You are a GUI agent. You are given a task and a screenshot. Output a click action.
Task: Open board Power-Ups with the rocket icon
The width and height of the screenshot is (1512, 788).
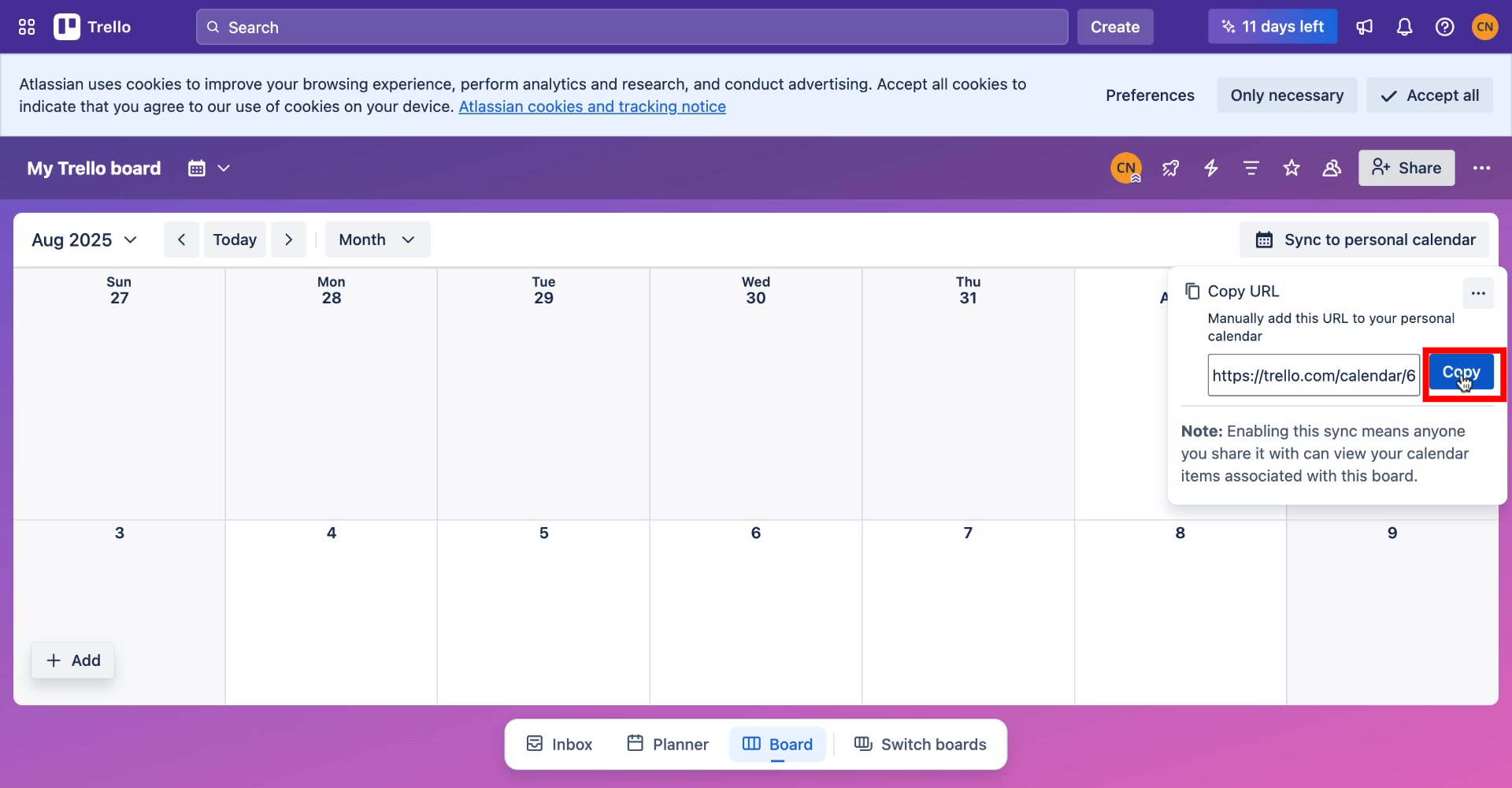click(x=1170, y=168)
